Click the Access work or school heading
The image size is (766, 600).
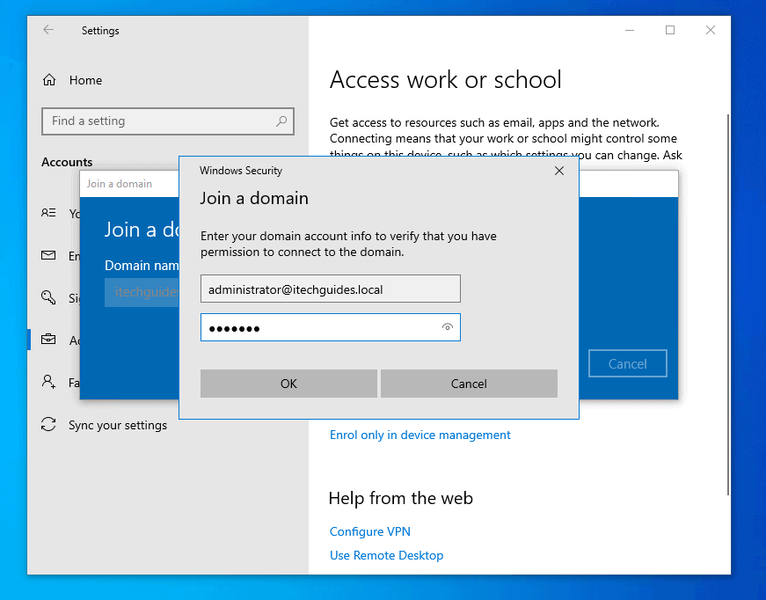(x=446, y=80)
